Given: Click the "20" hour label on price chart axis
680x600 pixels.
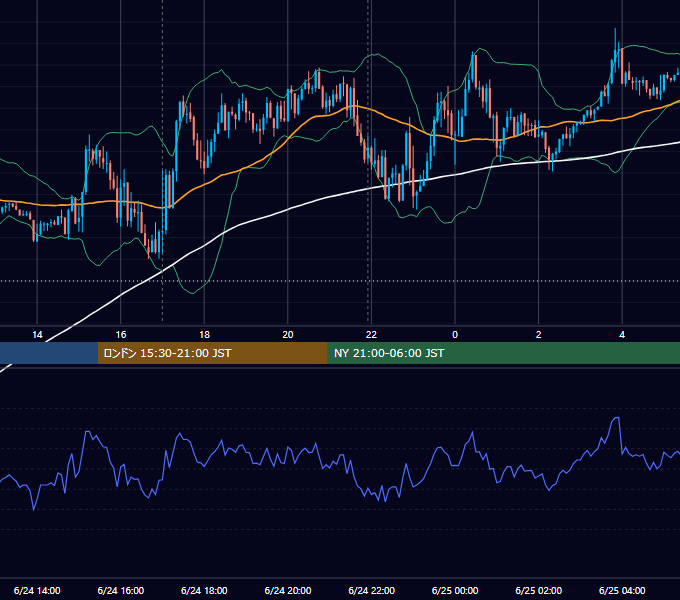Looking at the screenshot, I should [288, 335].
